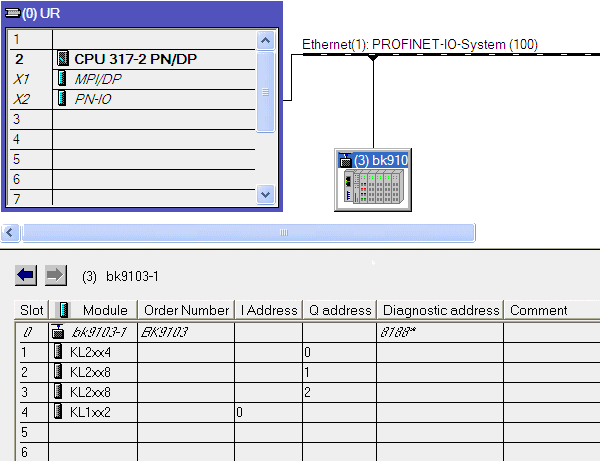
Task: Click the MPI/DP interface icon
Action: 62,78
